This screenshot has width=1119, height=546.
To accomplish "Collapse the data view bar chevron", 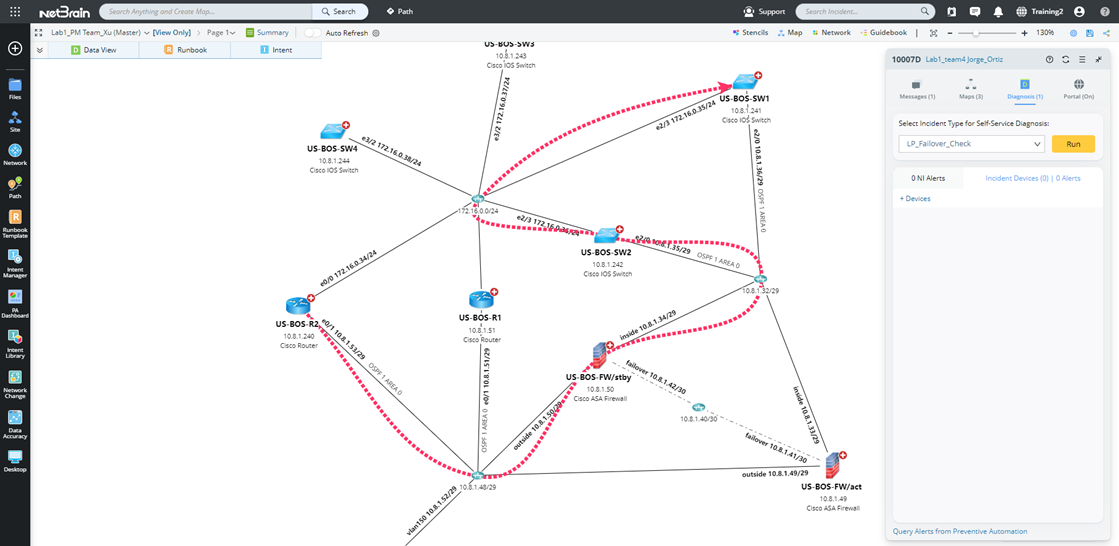I will point(39,50).
